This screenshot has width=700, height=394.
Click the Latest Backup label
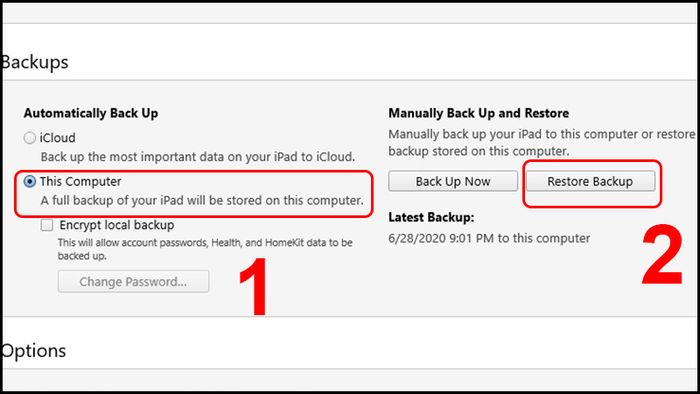[431, 217]
